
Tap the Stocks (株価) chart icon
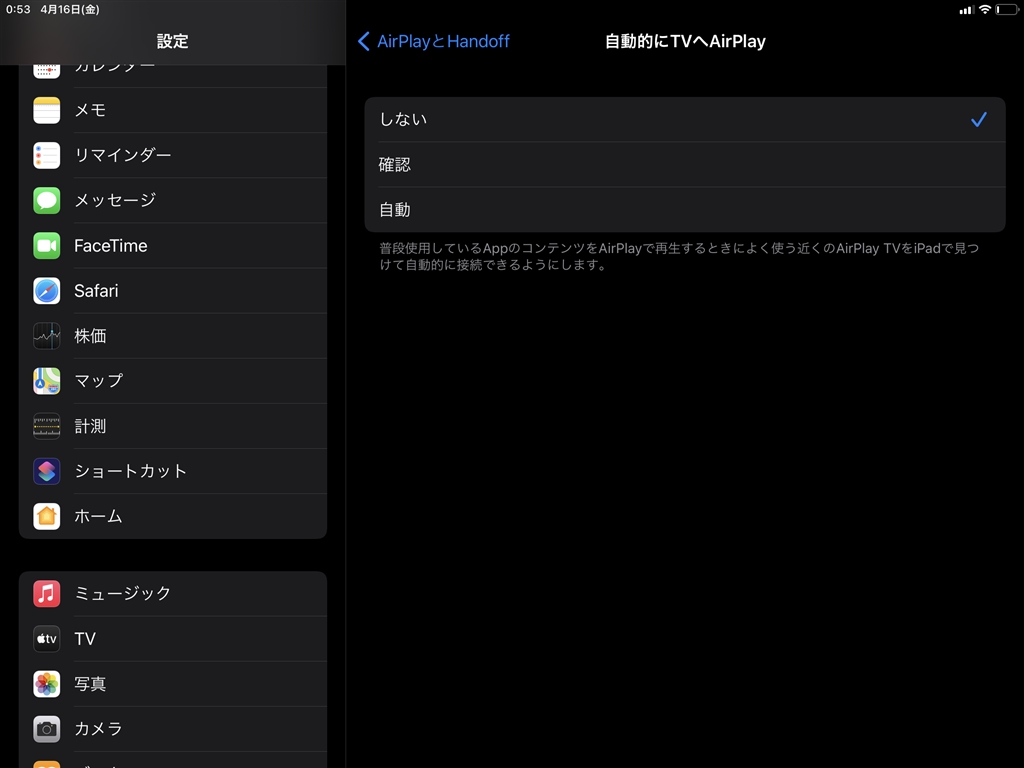pos(46,336)
